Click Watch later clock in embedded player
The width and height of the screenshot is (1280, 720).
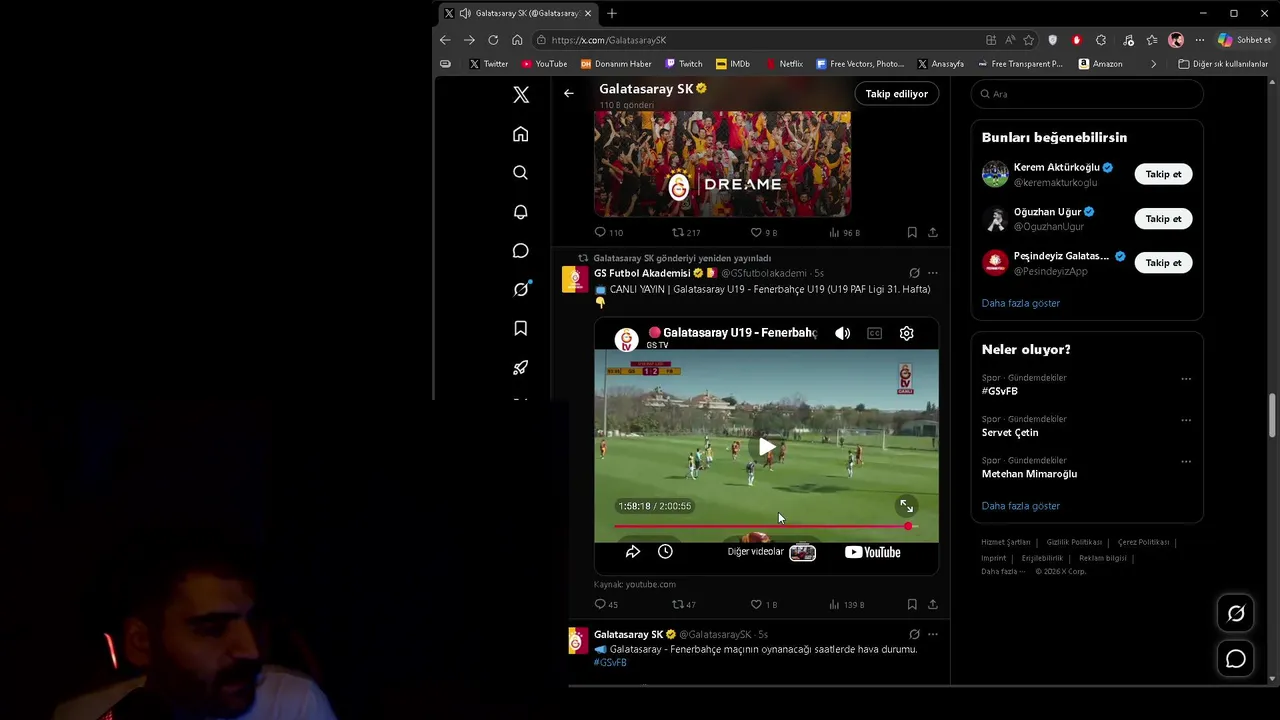[x=665, y=552]
